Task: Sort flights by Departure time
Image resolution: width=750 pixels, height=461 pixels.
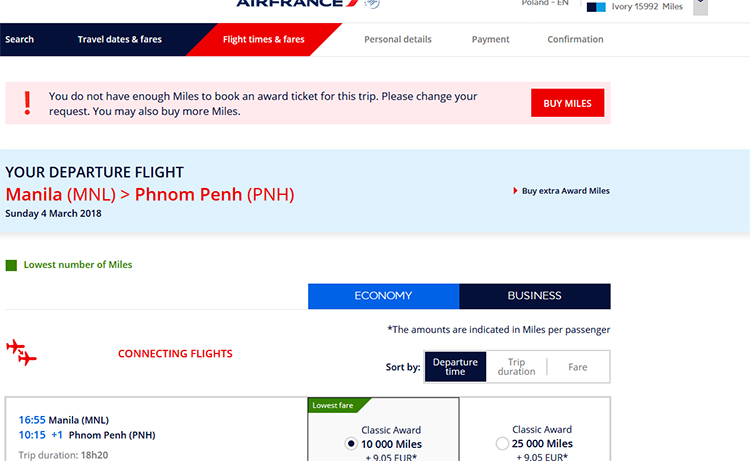Action: coord(455,367)
